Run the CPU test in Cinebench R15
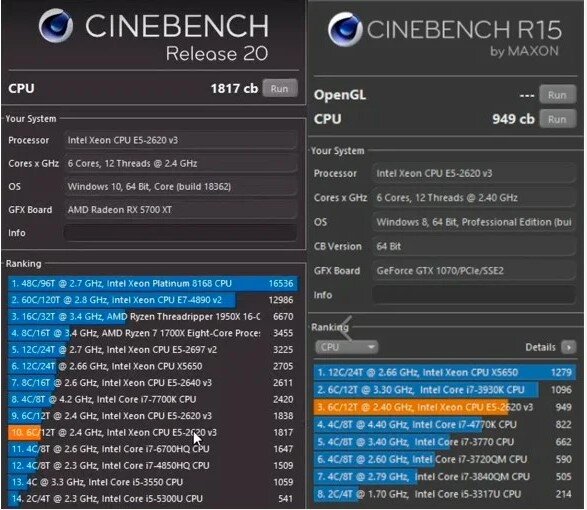Screen dimensions: 587x510 (557, 119)
